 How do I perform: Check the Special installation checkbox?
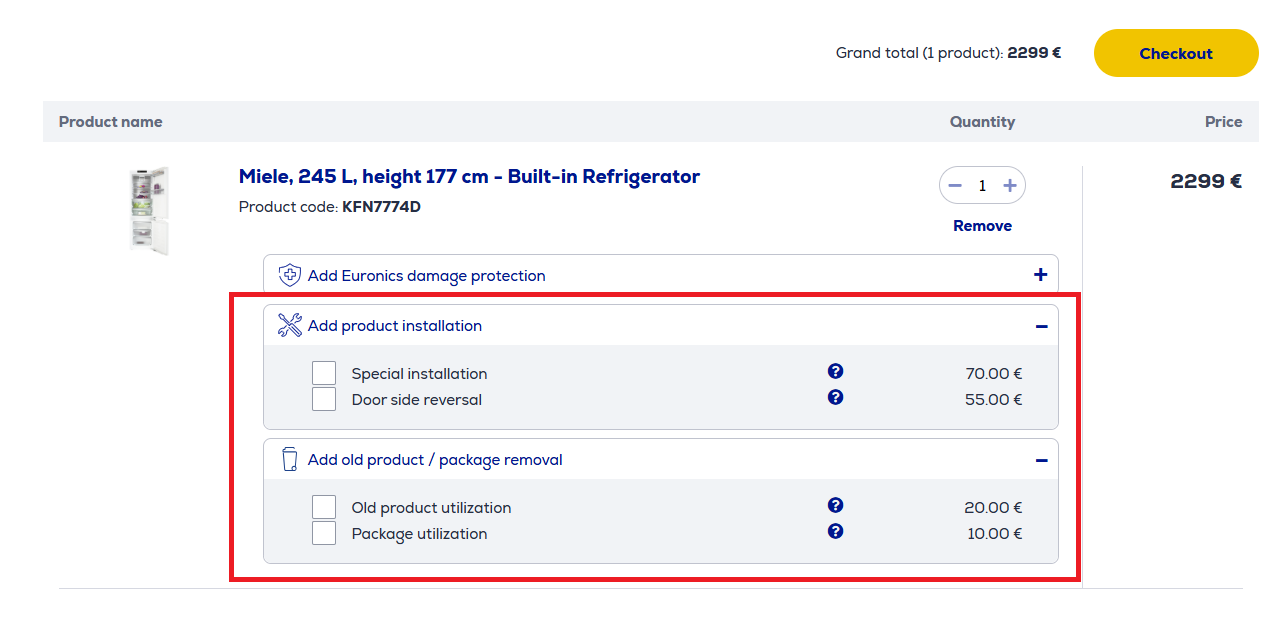324,373
